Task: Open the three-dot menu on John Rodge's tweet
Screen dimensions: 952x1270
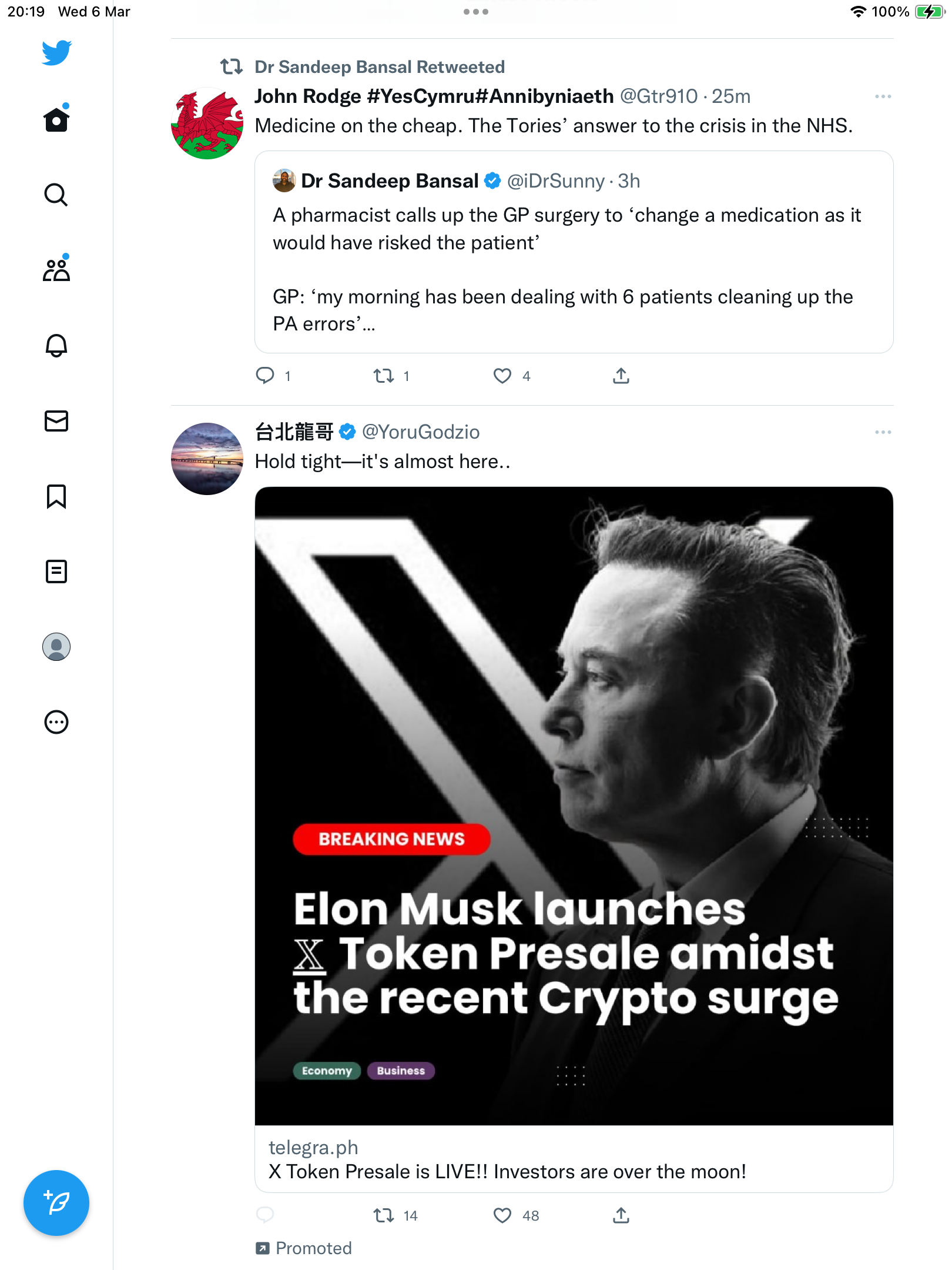Action: click(x=883, y=96)
